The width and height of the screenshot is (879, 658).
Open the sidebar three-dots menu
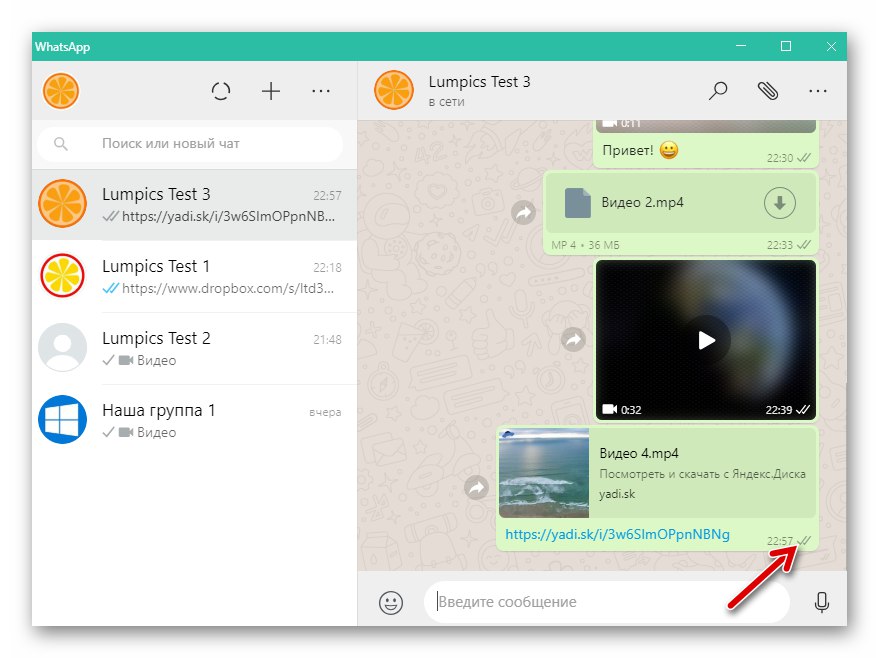coord(321,91)
